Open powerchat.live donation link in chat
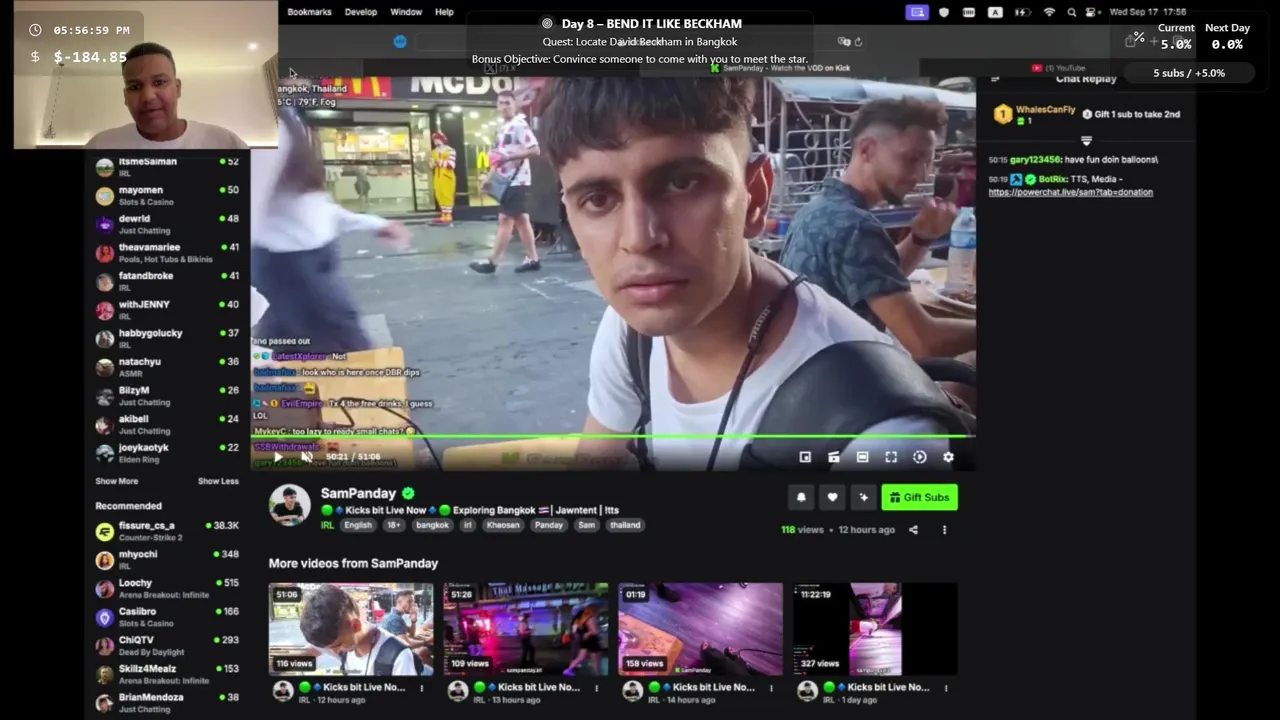 (x=1070, y=192)
